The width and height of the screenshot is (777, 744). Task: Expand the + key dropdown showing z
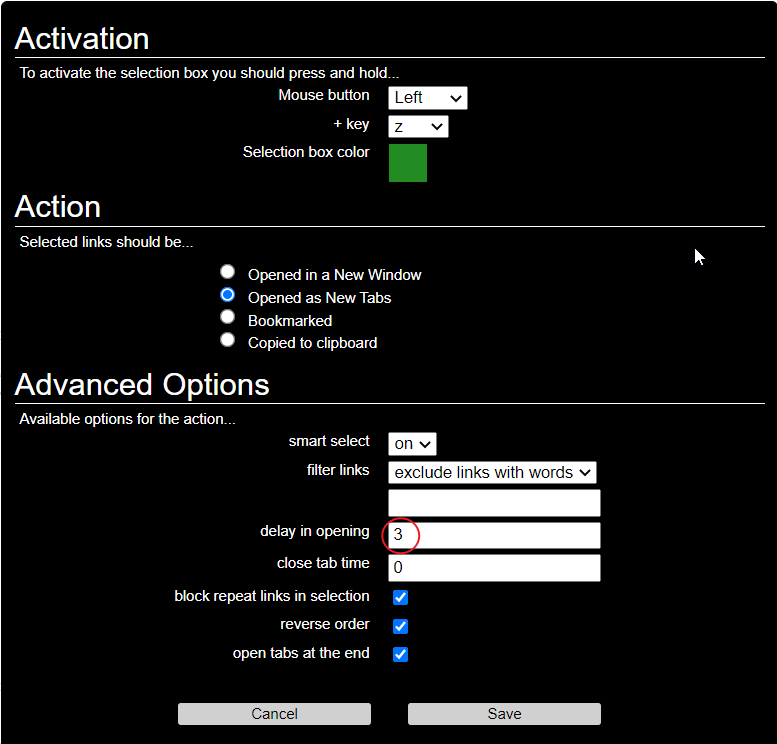pyautogui.click(x=418, y=126)
